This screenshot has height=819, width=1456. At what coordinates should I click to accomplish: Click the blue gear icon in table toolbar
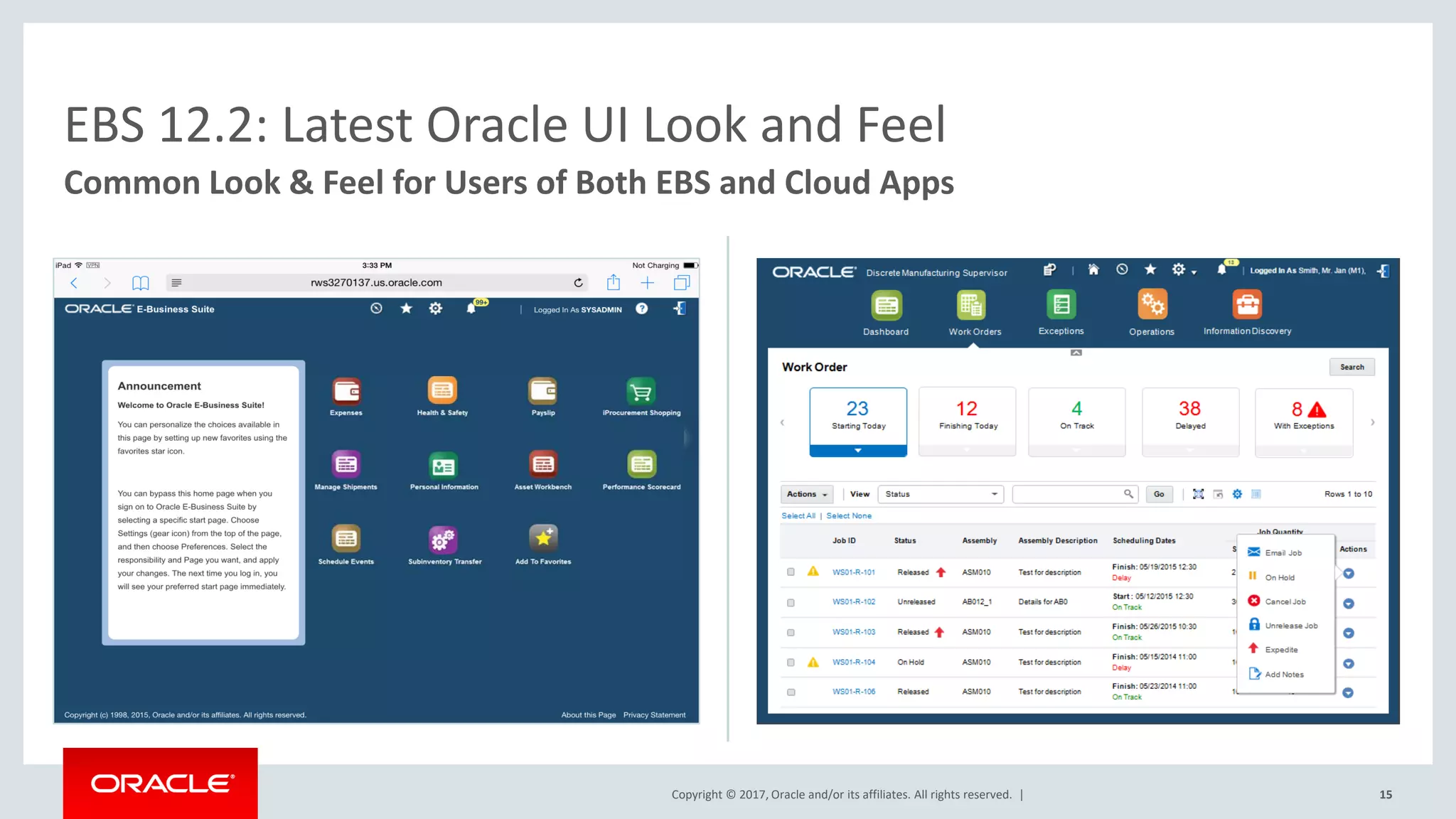click(1237, 494)
